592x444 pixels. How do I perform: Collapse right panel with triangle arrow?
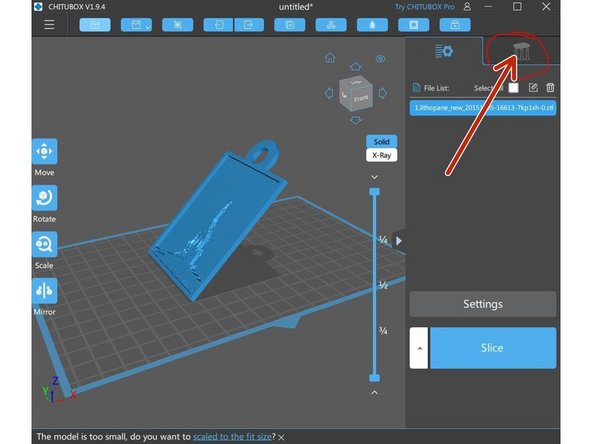399,241
